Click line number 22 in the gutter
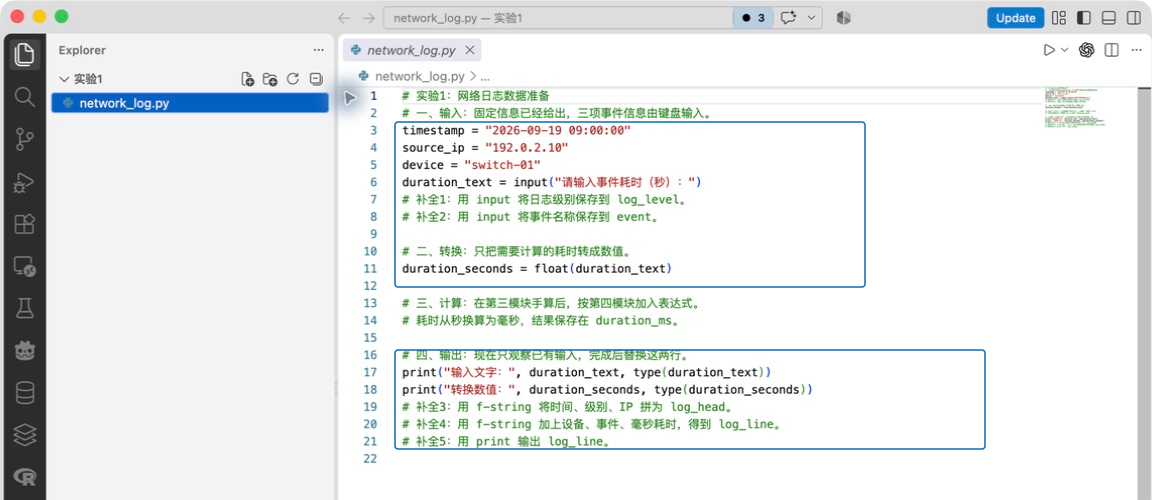The height and width of the screenshot is (500, 1152). (371, 458)
